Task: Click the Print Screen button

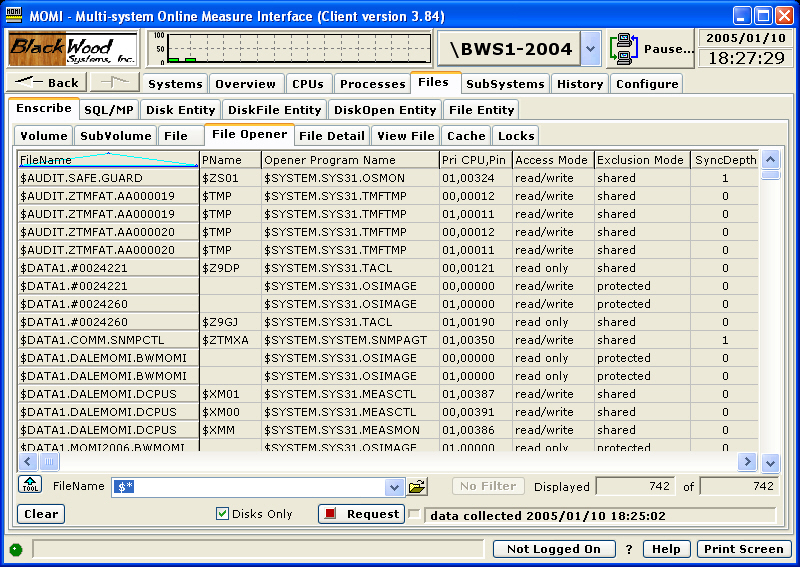Action: (x=743, y=549)
